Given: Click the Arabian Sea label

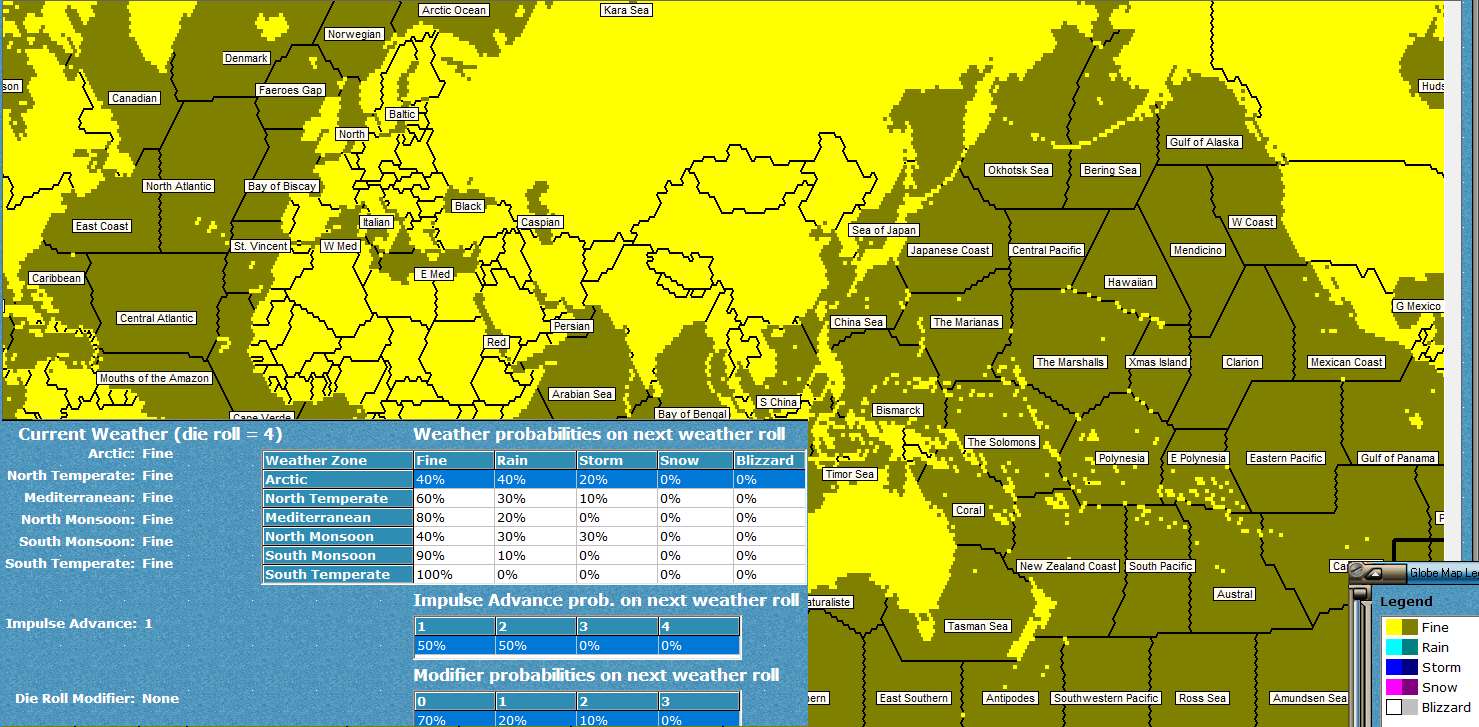Looking at the screenshot, I should tap(582, 394).
